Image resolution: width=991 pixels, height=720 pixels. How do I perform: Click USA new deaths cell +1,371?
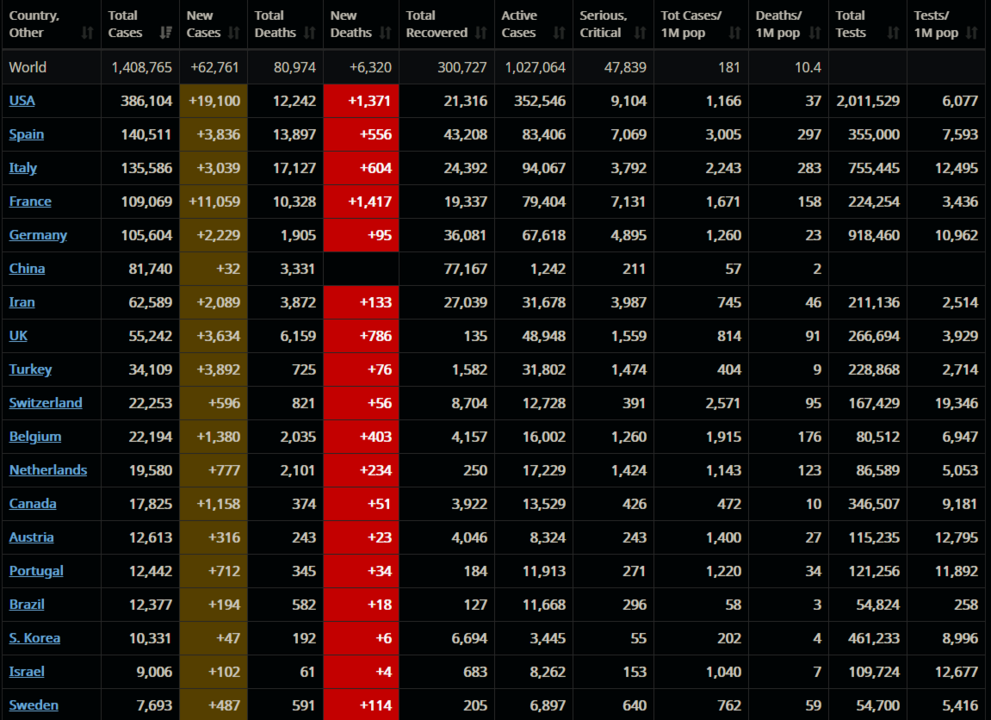click(361, 101)
